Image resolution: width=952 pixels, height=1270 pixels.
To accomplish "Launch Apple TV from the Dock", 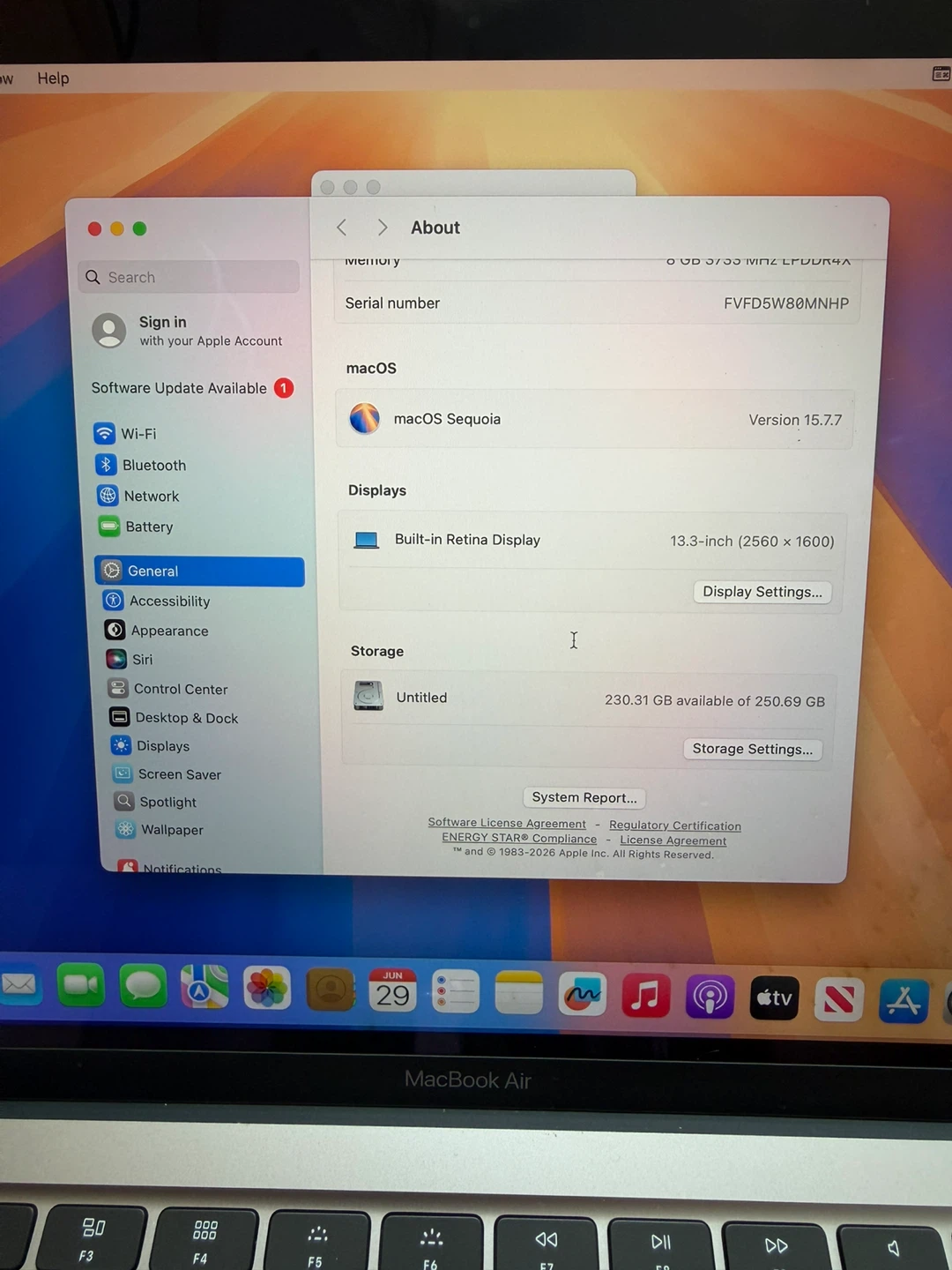I will 775,998.
